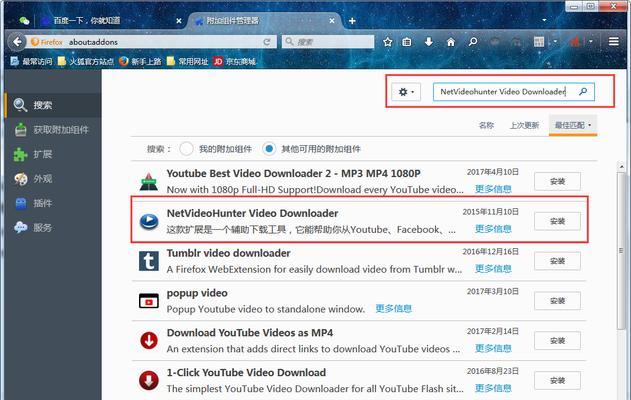Open the bookmarks list icon
631x400 pixels.
click(407, 42)
